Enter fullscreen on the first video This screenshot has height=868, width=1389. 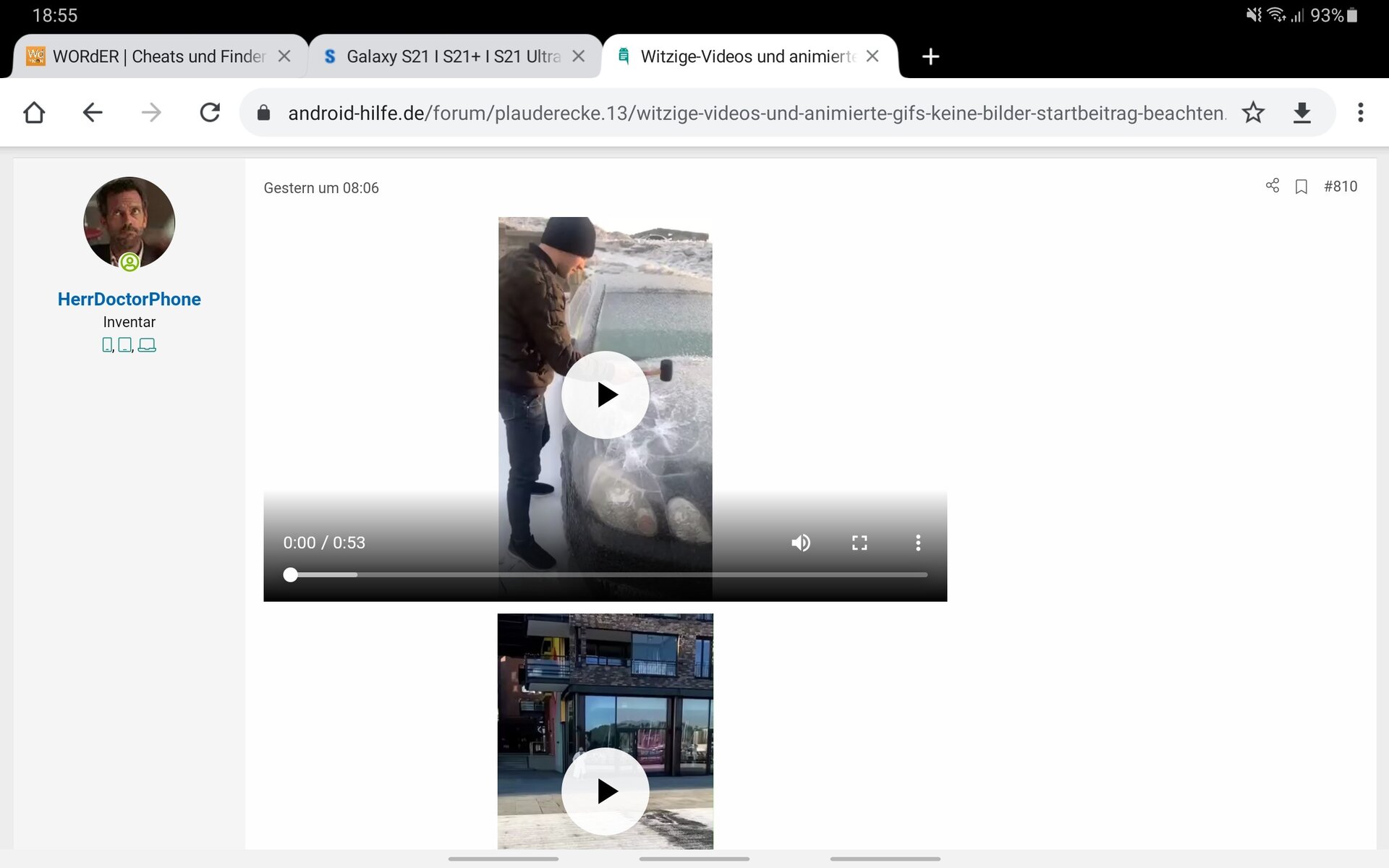point(859,542)
